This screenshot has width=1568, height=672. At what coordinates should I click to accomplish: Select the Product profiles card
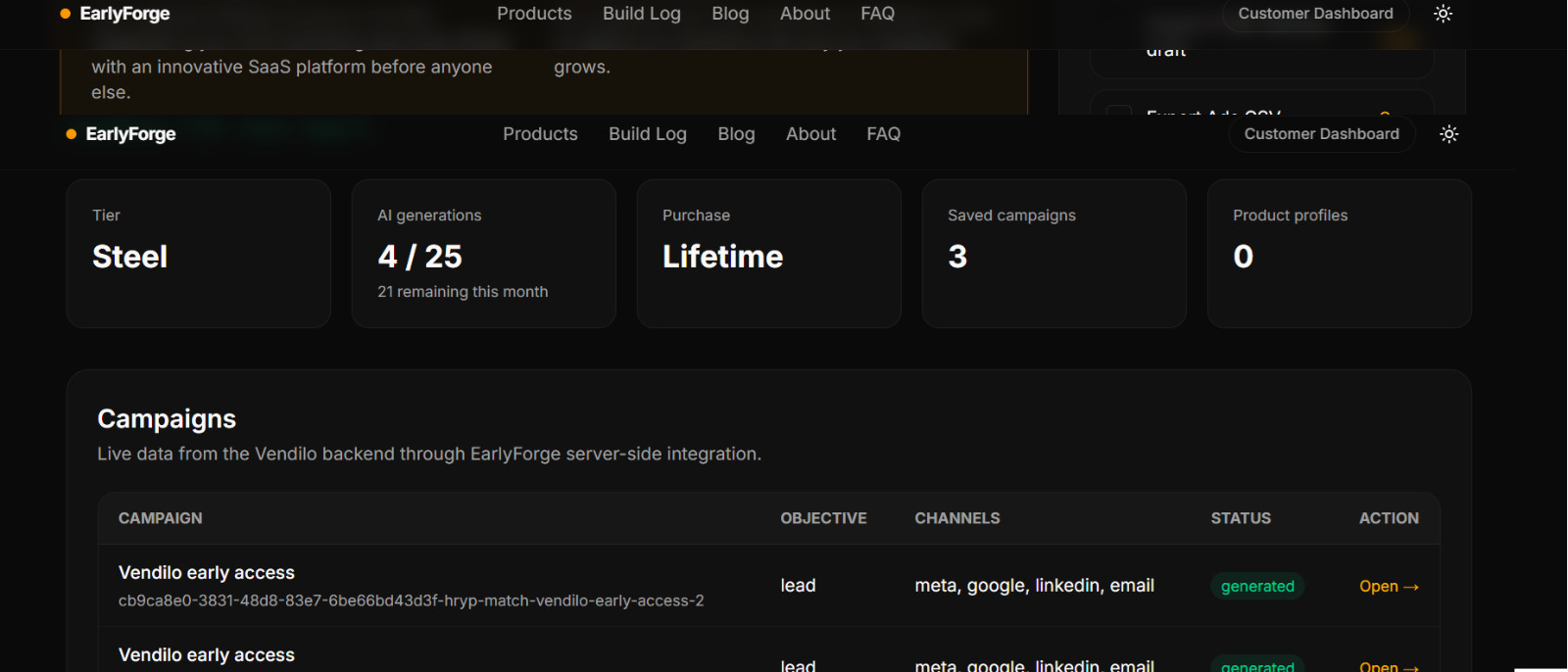coord(1339,253)
